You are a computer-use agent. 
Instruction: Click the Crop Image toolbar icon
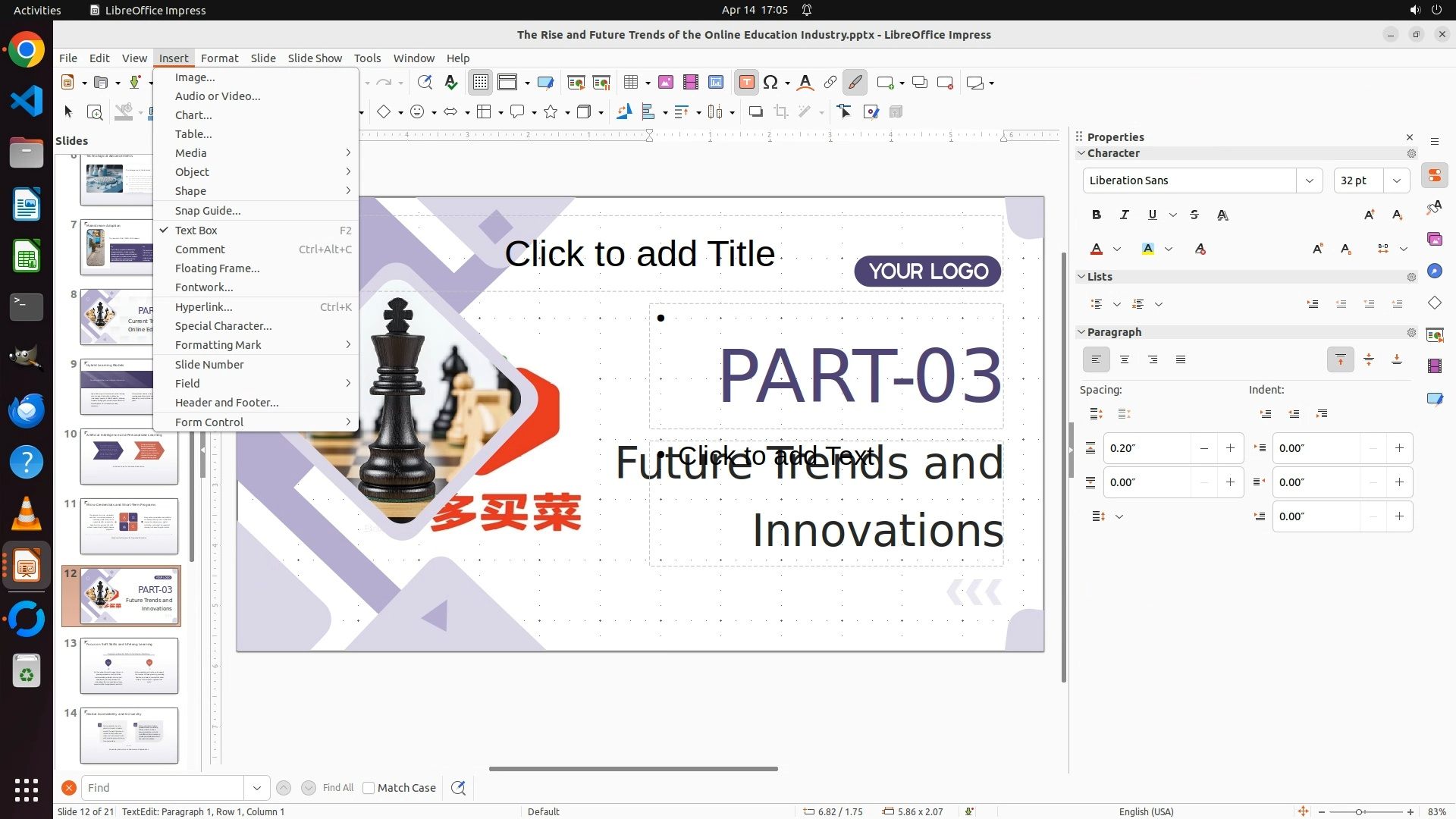click(x=780, y=112)
